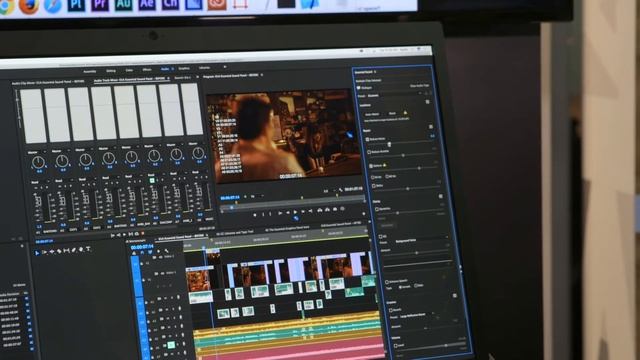Screen dimensions: 640x360
Task: Enable the Reduce Rumble checkbox
Action: [x=369, y=152]
